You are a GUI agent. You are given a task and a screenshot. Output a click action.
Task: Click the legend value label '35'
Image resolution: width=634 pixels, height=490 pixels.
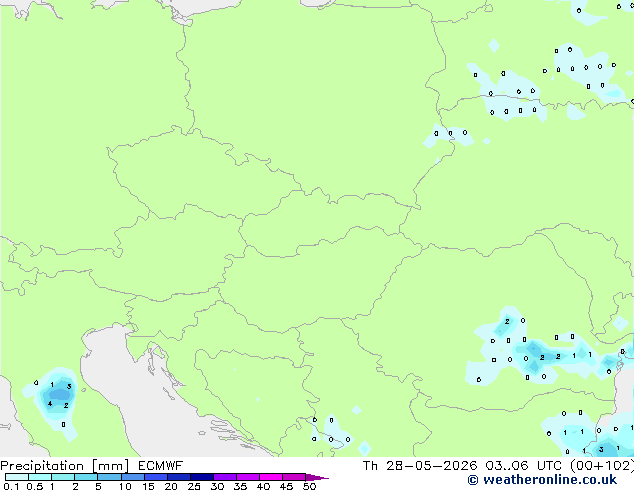(x=240, y=486)
